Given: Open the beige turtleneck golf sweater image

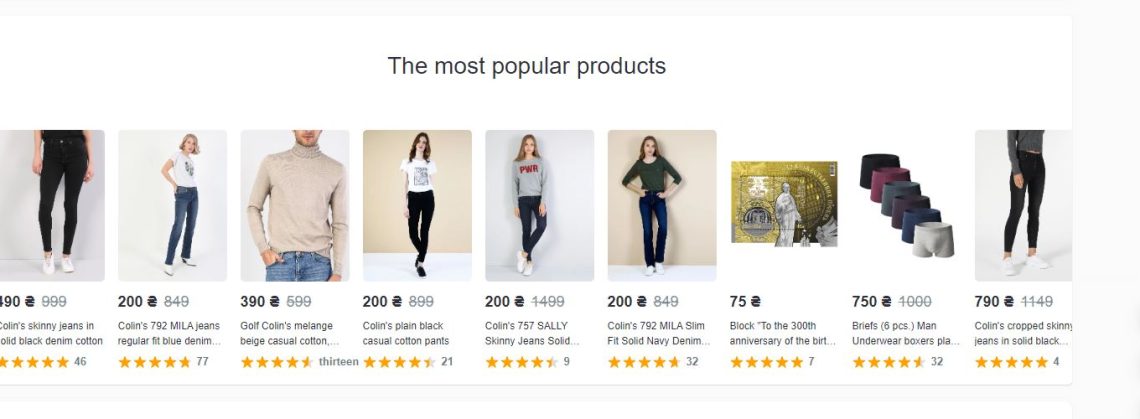Looking at the screenshot, I should click(295, 205).
